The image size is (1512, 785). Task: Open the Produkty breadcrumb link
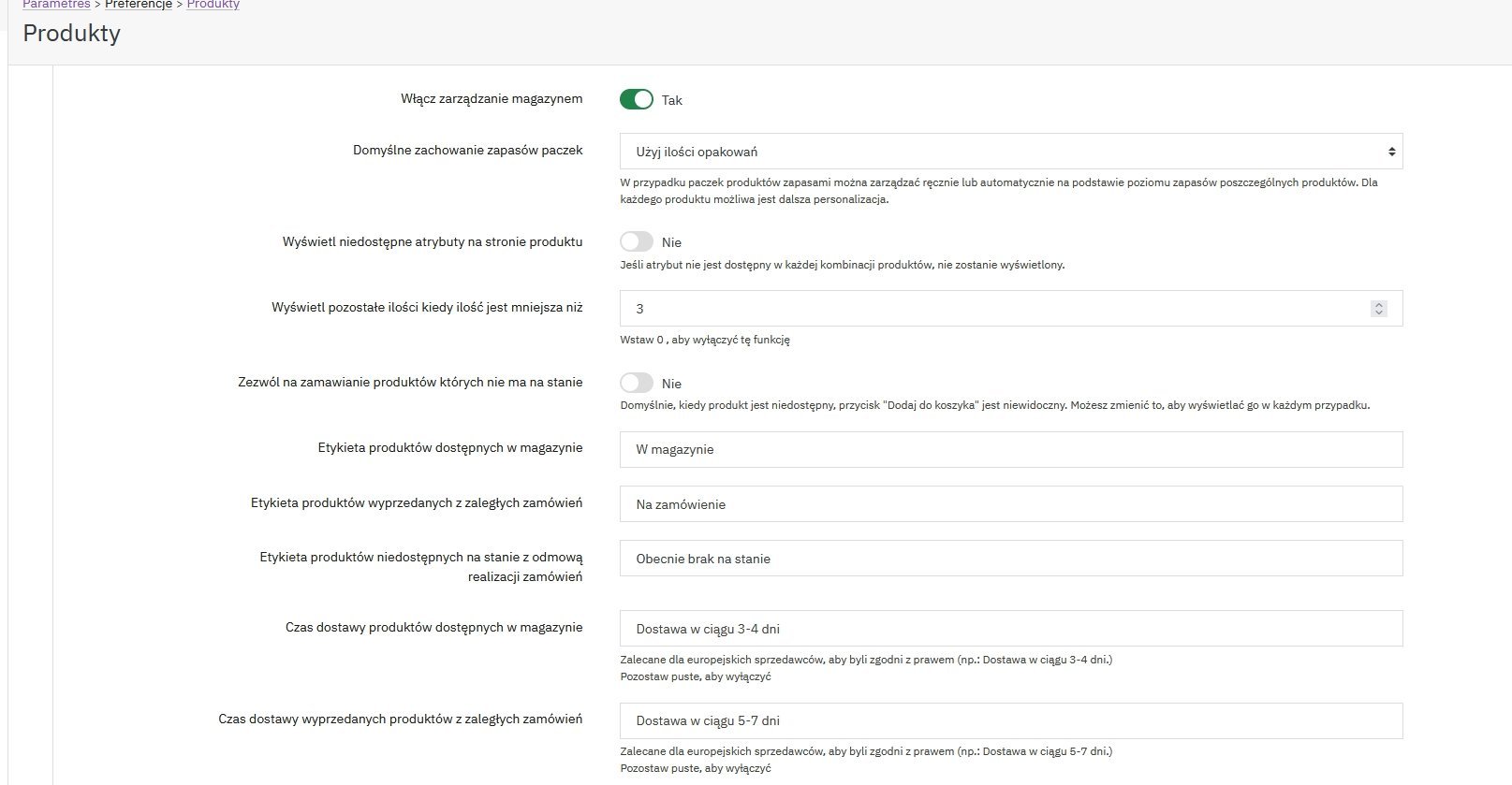[x=213, y=5]
